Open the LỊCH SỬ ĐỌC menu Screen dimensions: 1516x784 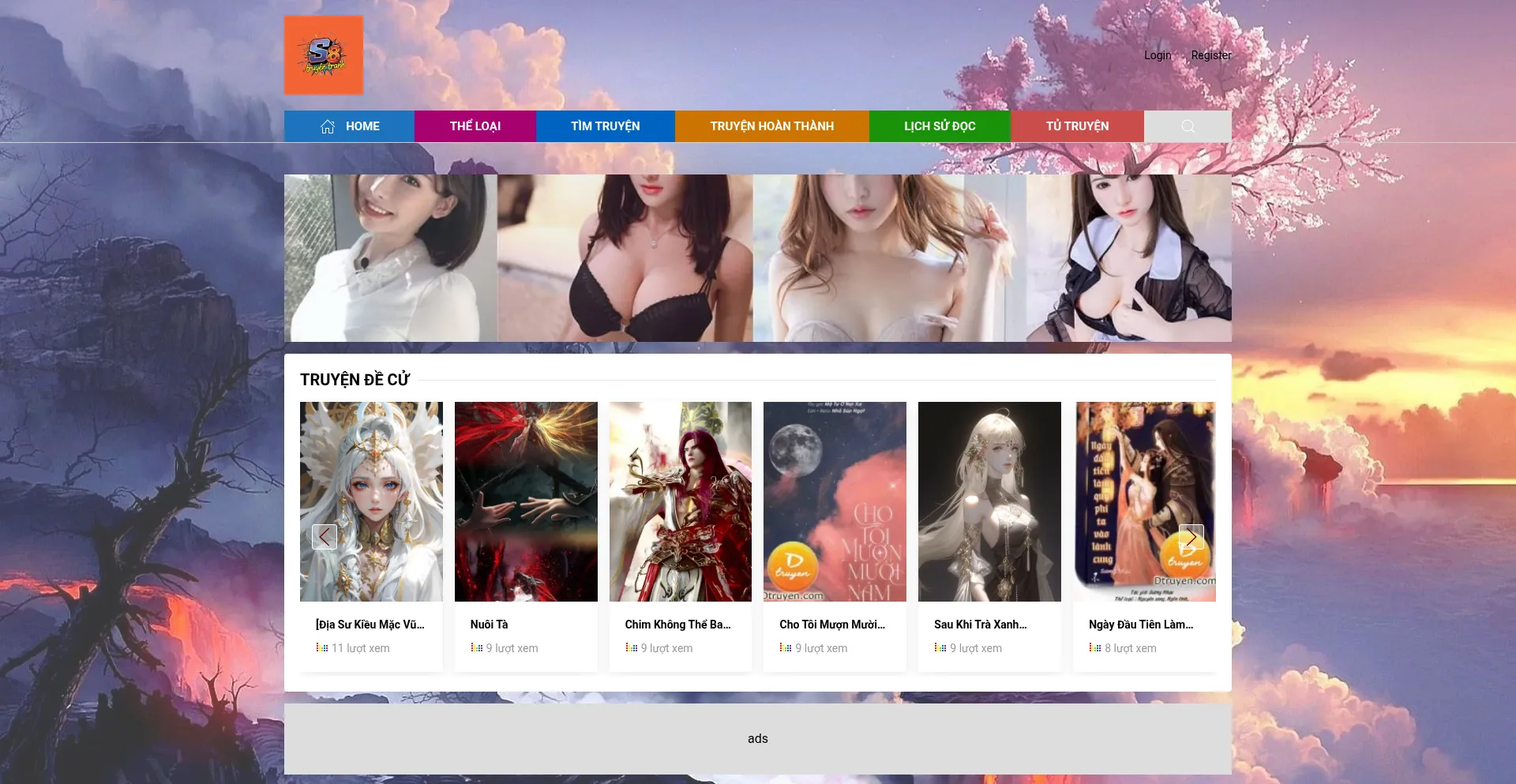(940, 126)
